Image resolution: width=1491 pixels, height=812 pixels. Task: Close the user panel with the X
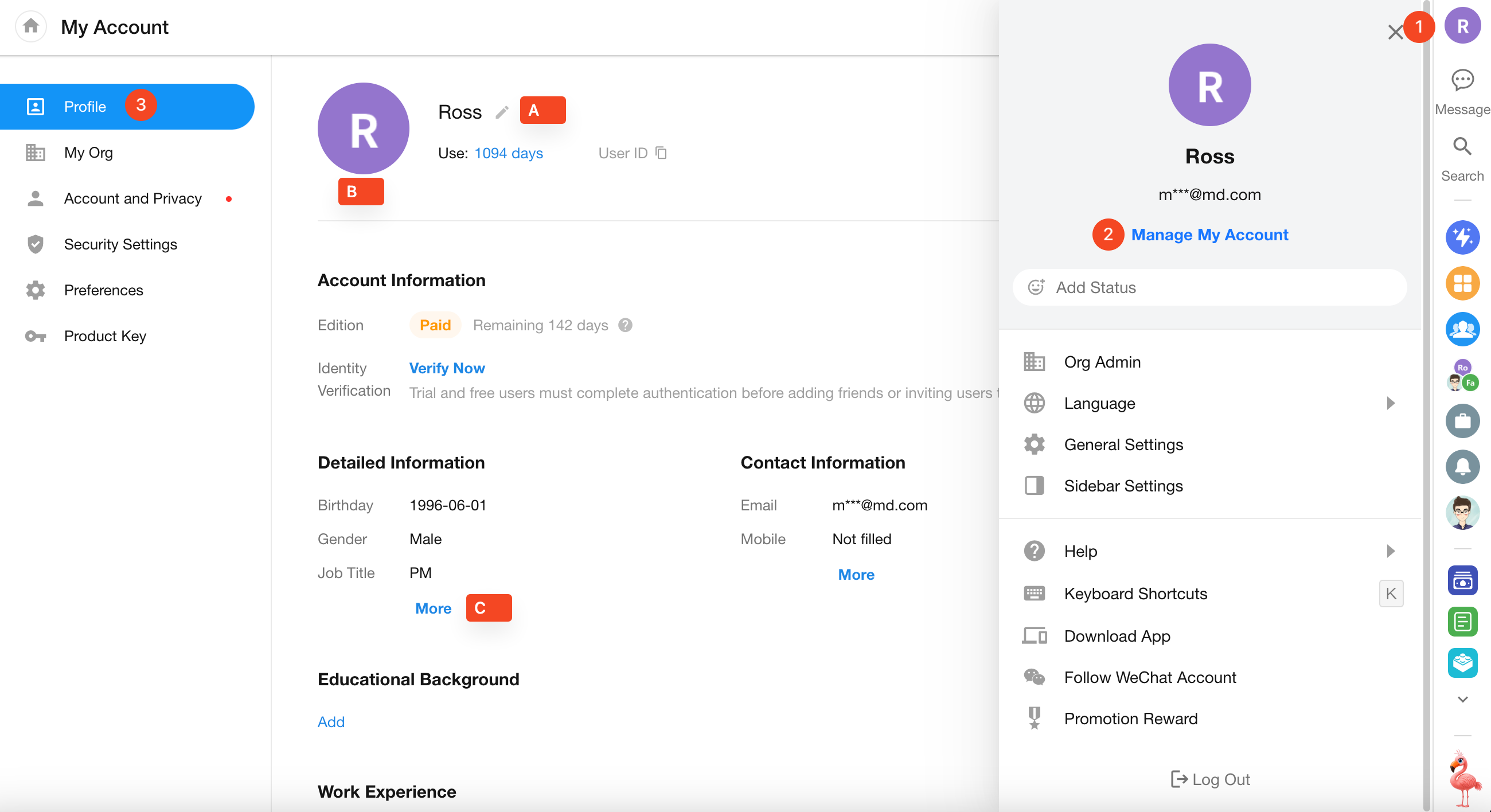tap(1395, 32)
